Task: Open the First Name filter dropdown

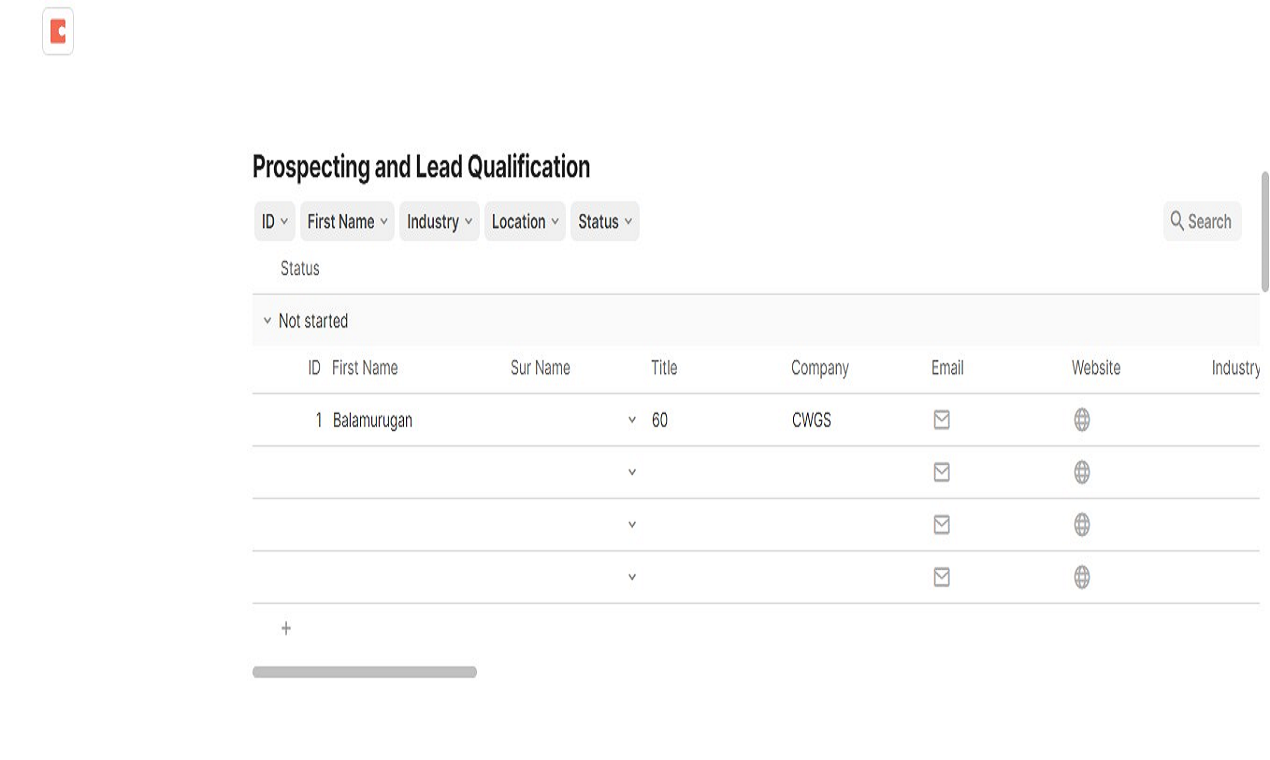Action: (347, 221)
